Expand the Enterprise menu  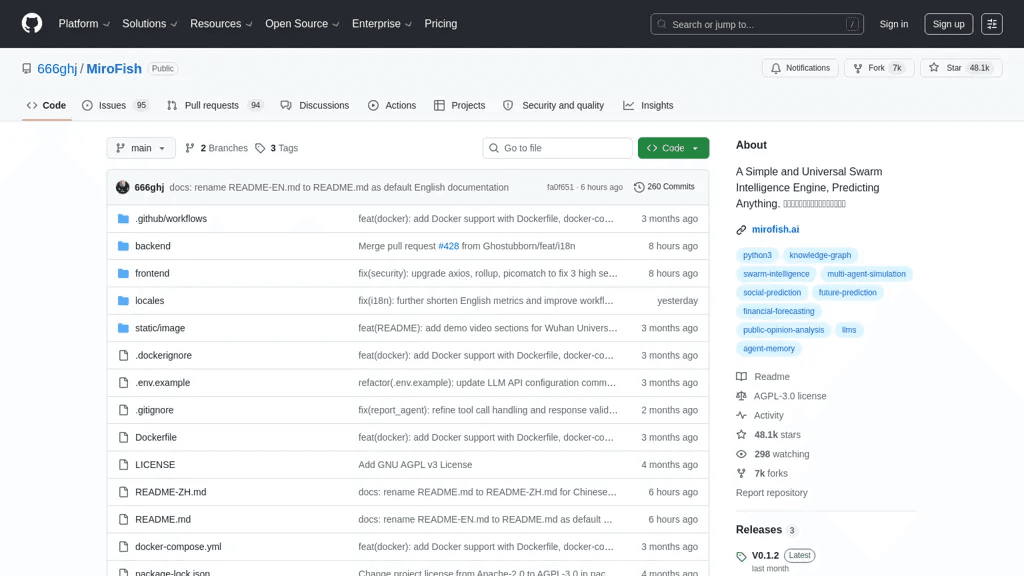(381, 24)
